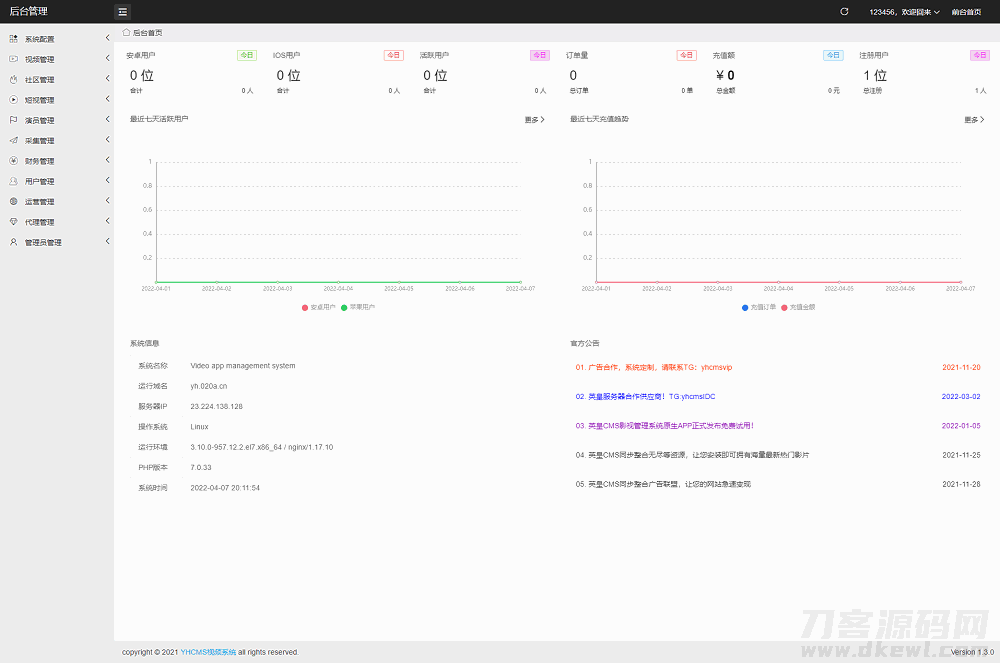Toggle 安卓用户 series in chart legend
The image size is (1000, 663).
click(x=306, y=307)
